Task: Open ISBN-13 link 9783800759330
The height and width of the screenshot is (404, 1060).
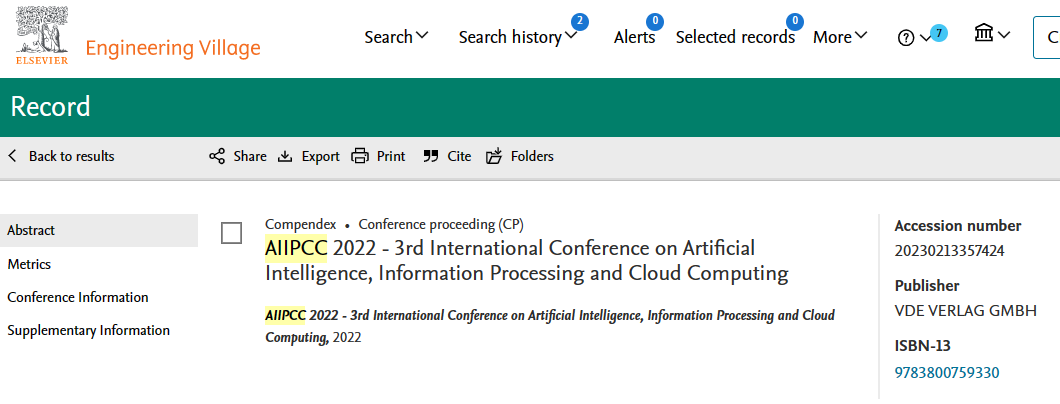Action: pyautogui.click(x=946, y=373)
